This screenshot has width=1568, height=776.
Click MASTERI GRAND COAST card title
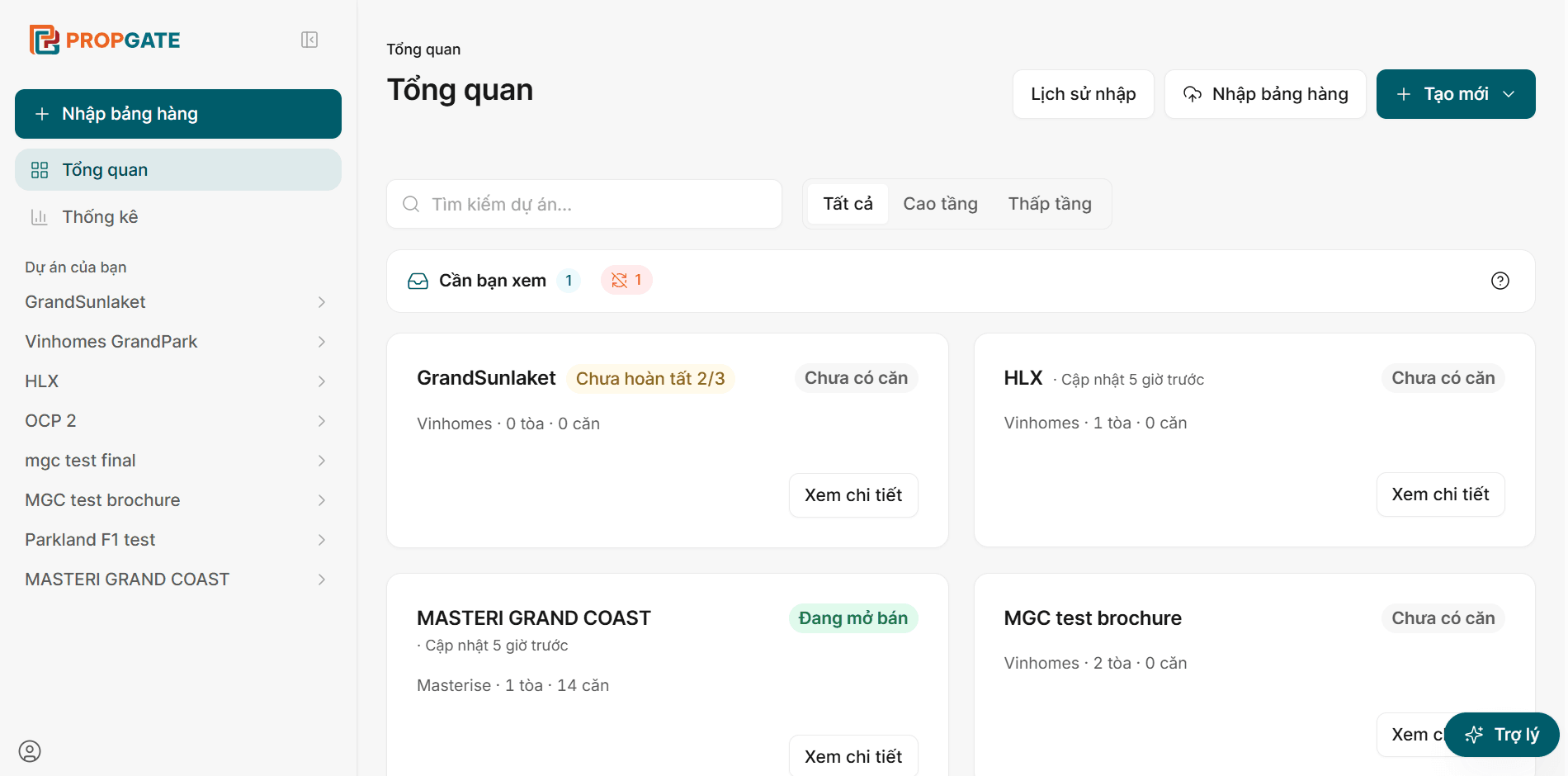(x=534, y=618)
